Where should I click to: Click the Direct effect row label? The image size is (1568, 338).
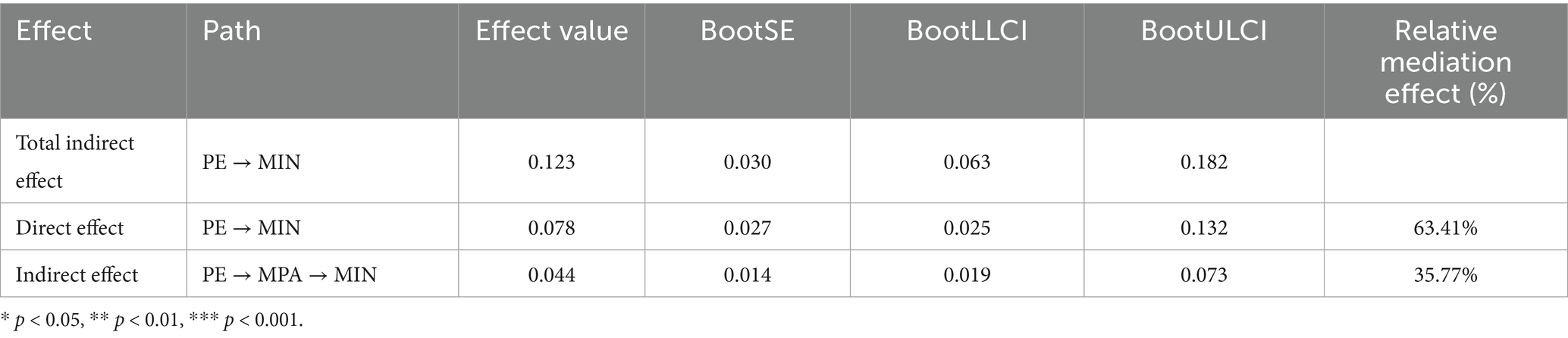pyautogui.click(x=70, y=227)
